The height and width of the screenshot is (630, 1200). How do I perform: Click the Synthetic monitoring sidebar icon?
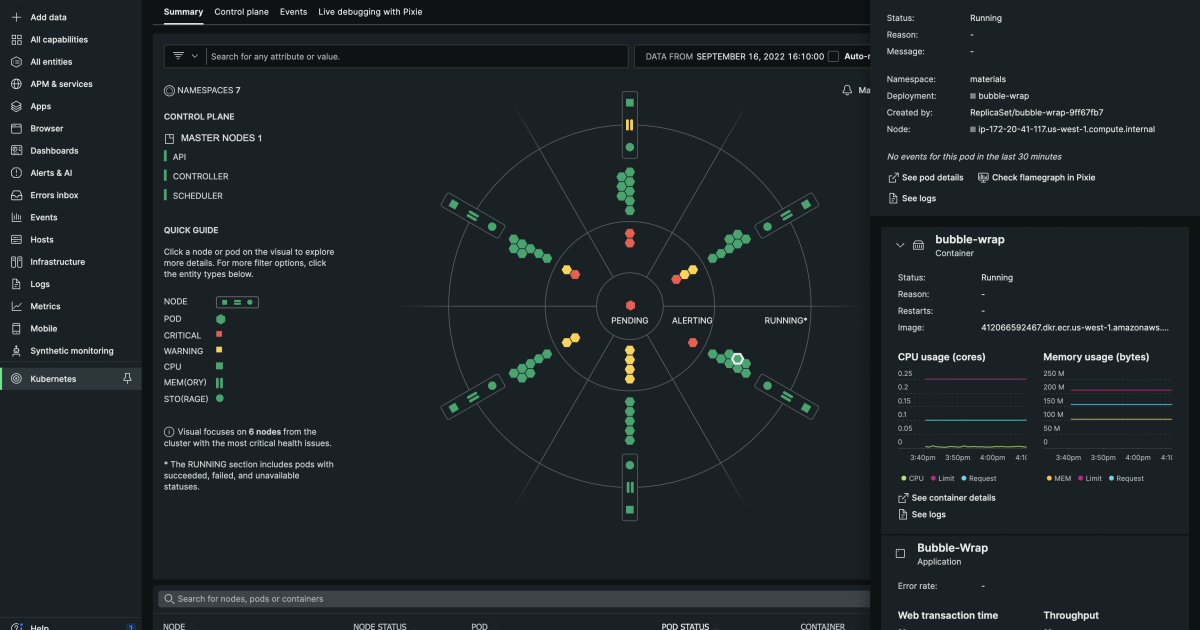point(14,350)
